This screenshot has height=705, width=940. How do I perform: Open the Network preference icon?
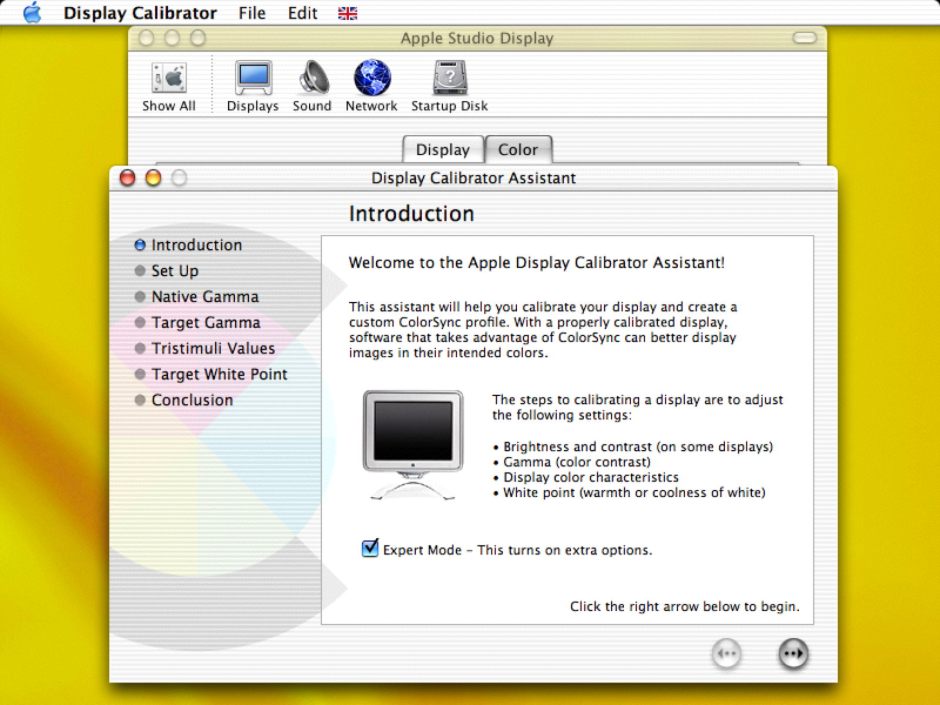[x=372, y=88]
